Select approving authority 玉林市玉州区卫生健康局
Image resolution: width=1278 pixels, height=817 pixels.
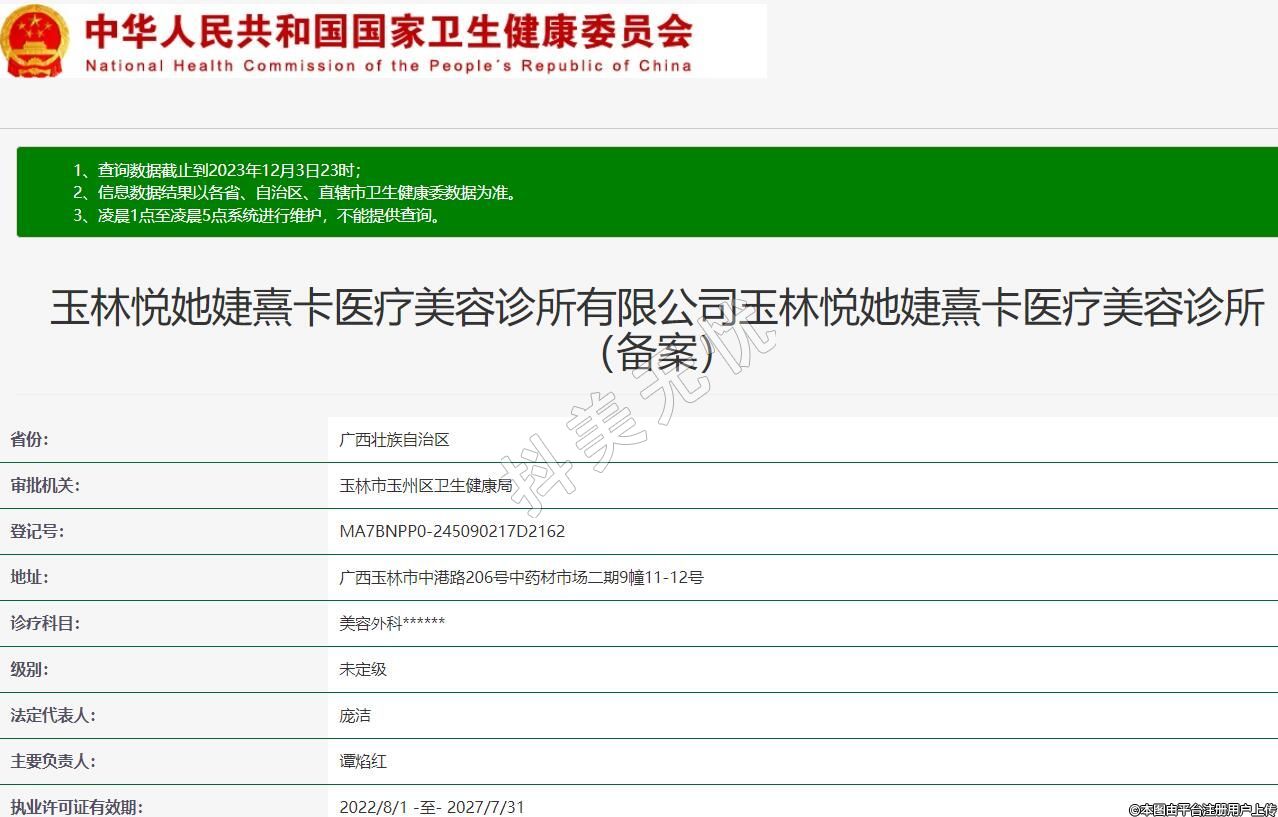click(426, 485)
